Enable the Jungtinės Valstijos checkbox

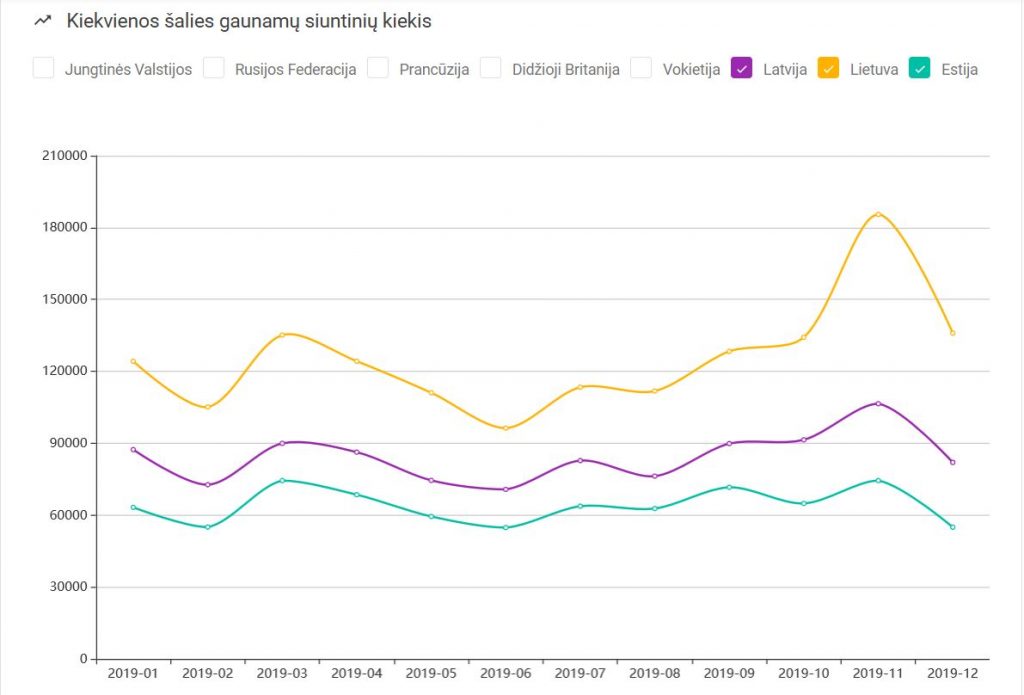tap(43, 68)
